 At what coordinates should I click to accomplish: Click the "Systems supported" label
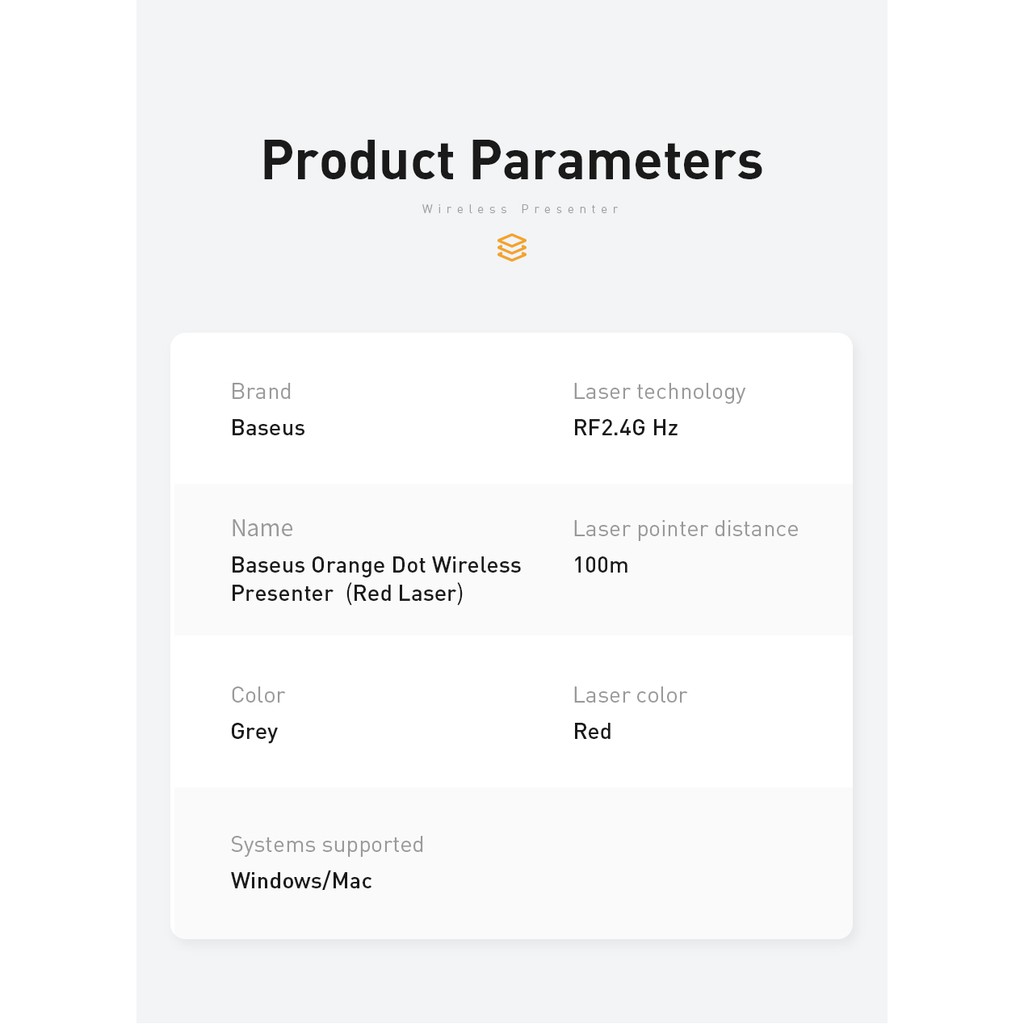(327, 844)
